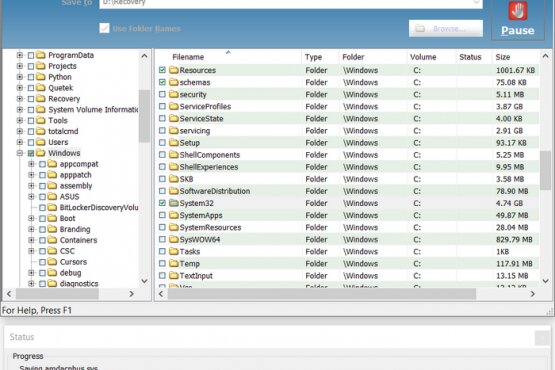
Task: Check the security folder checkbox
Action: click(x=162, y=94)
